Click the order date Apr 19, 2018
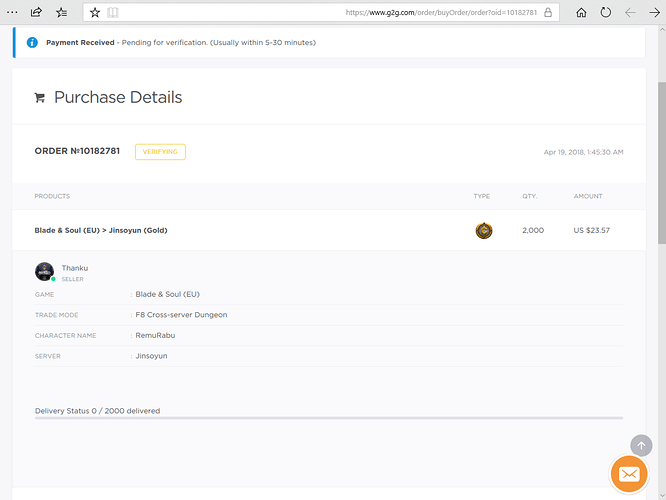 (x=583, y=152)
